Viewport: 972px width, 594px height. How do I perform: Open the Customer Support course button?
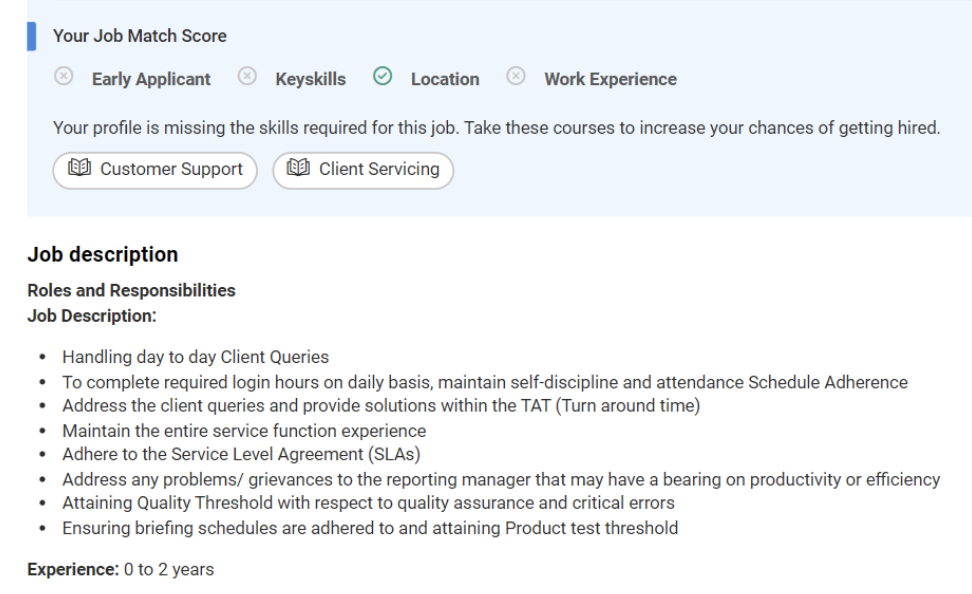(x=155, y=170)
